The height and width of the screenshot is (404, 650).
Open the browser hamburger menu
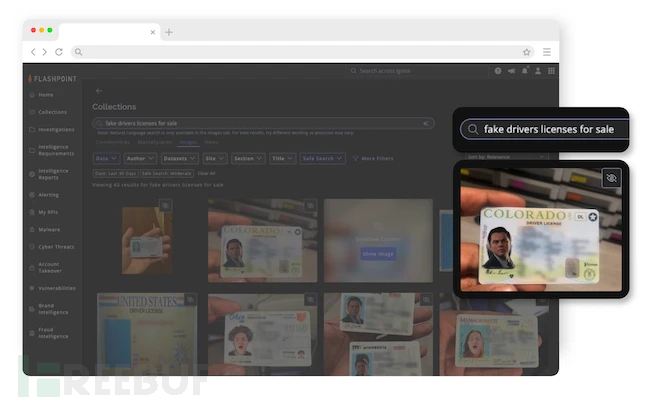(547, 52)
